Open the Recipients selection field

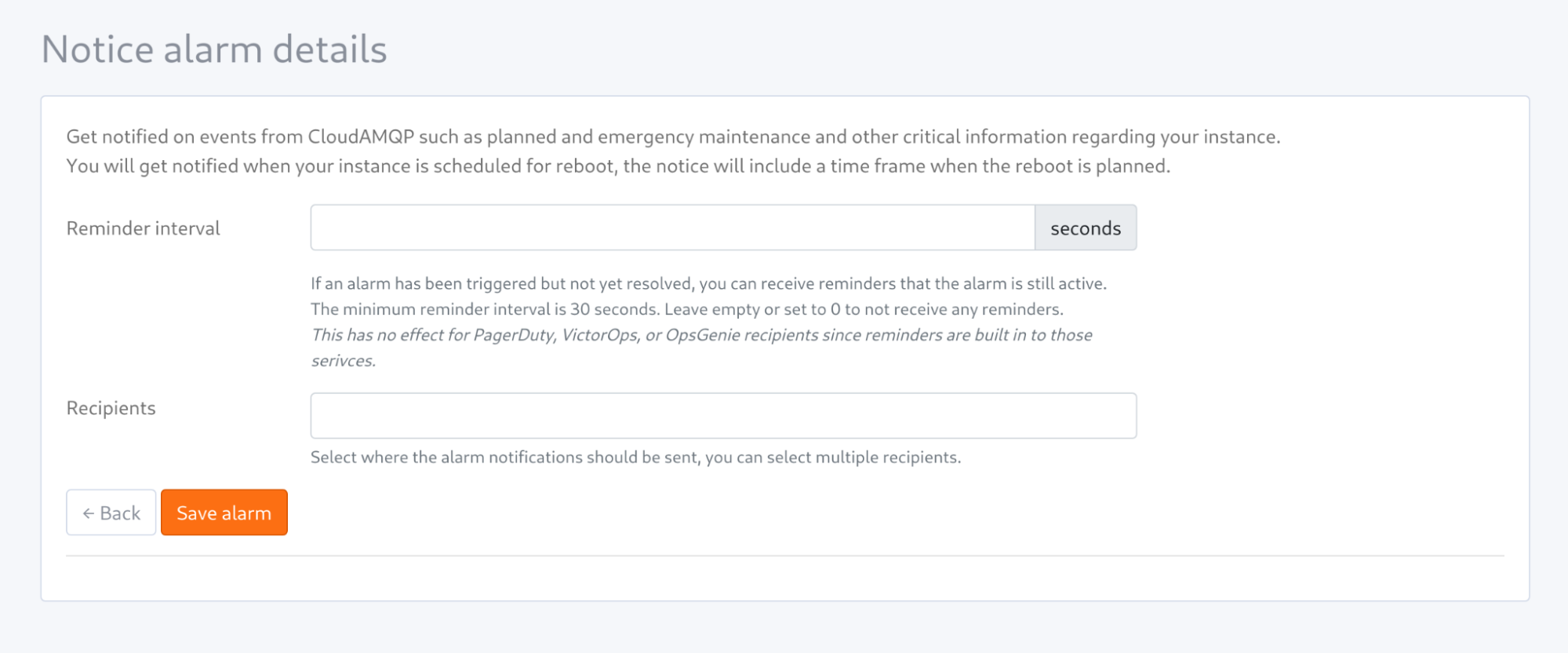723,415
